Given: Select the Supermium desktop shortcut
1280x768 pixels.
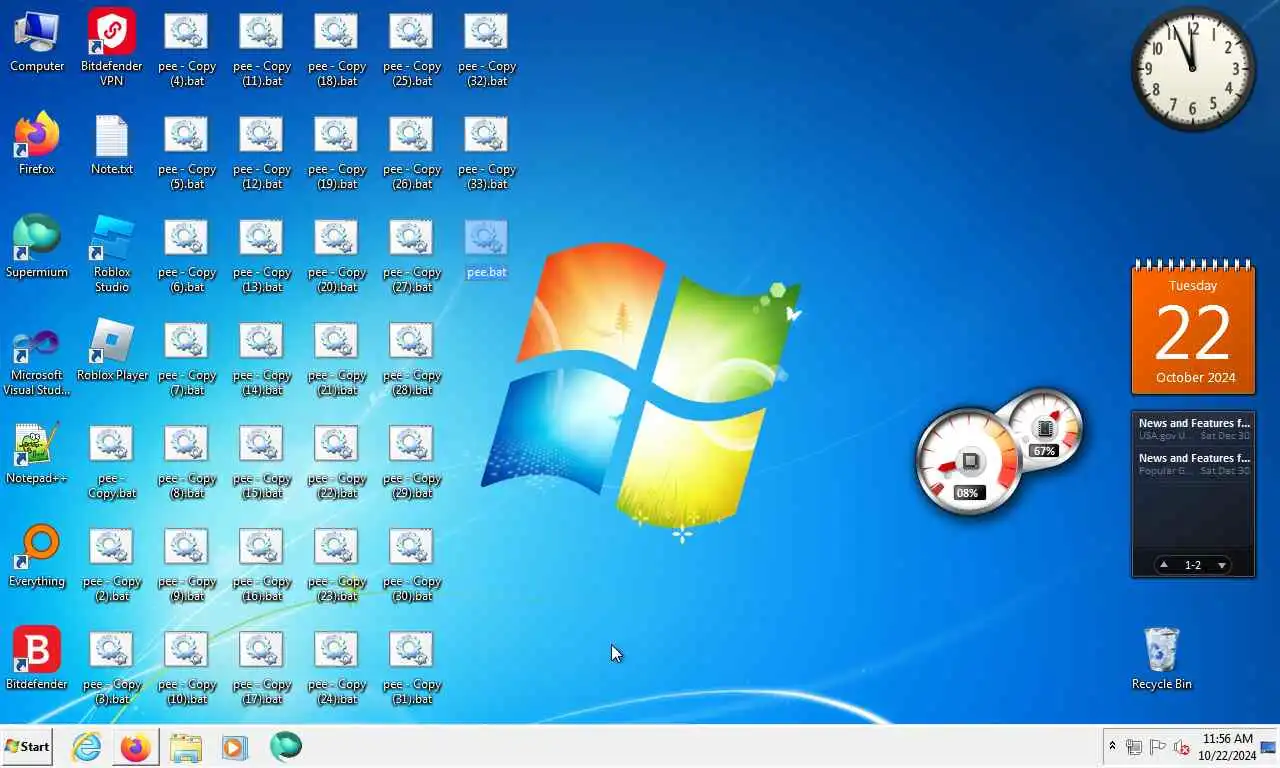Looking at the screenshot, I should point(37,248).
